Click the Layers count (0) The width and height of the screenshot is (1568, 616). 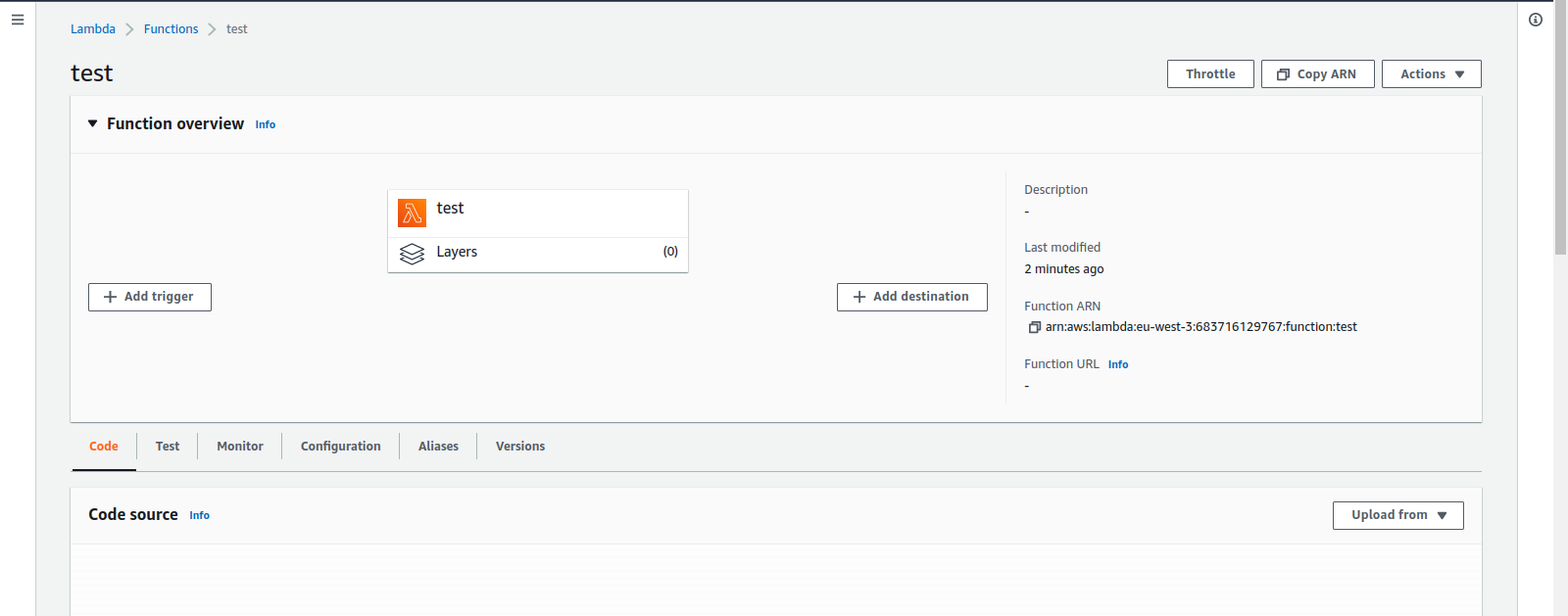(670, 252)
